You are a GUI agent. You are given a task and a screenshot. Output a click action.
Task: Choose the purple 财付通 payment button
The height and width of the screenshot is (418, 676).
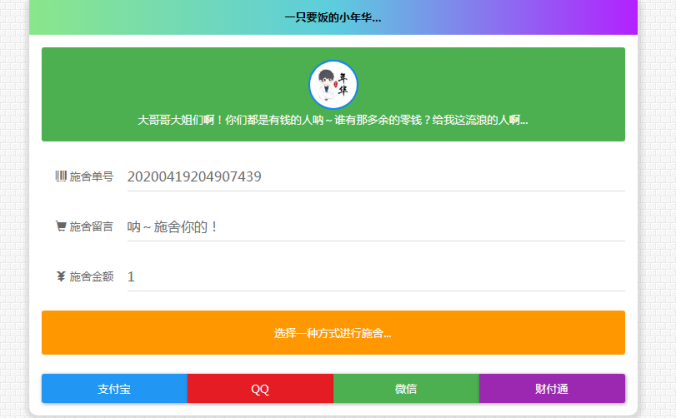click(552, 389)
